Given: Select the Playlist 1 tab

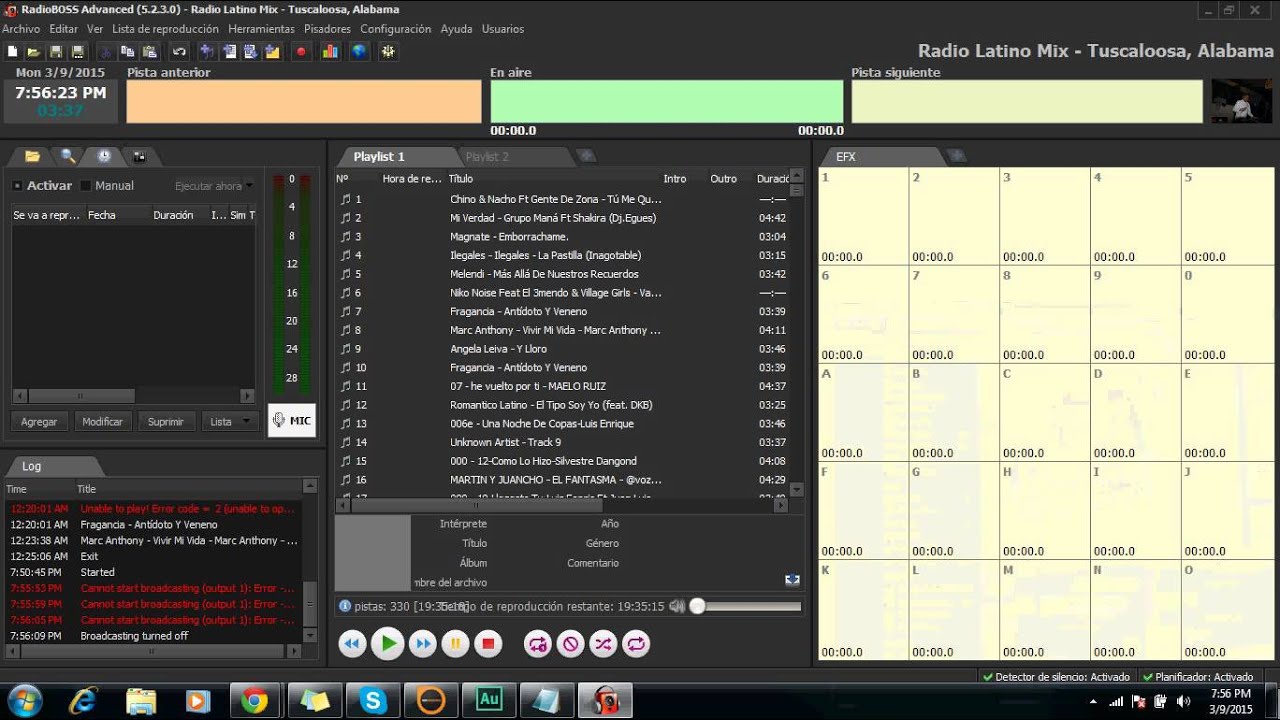Looking at the screenshot, I should coord(379,157).
